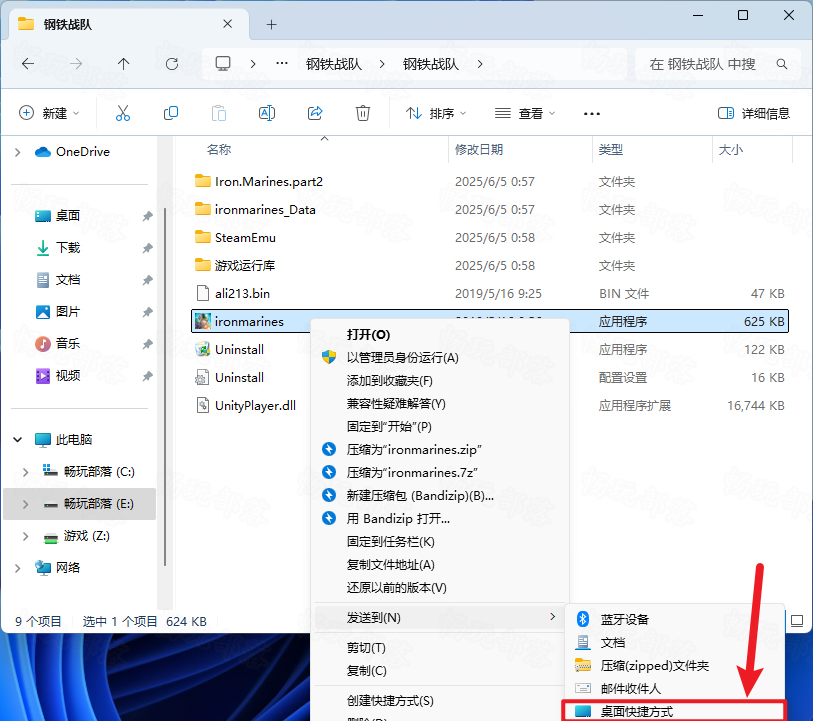The height and width of the screenshot is (721, 813).
Task: Click the 视频 video icon in sidebar
Action: [43, 375]
